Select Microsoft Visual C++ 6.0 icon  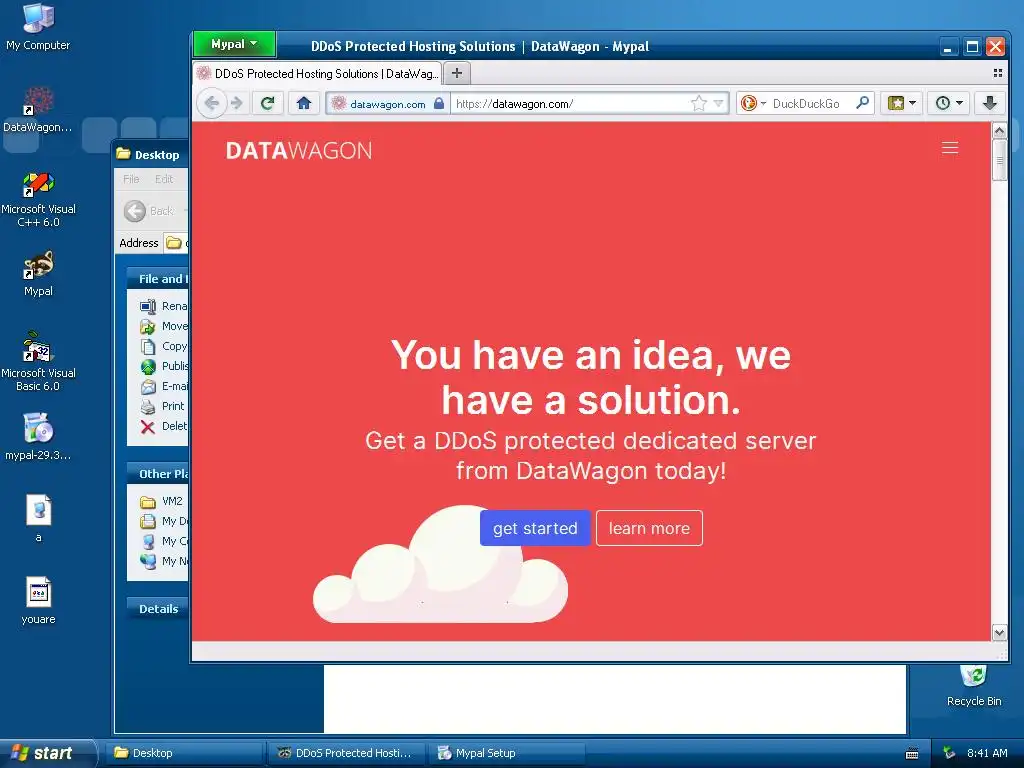38,199
